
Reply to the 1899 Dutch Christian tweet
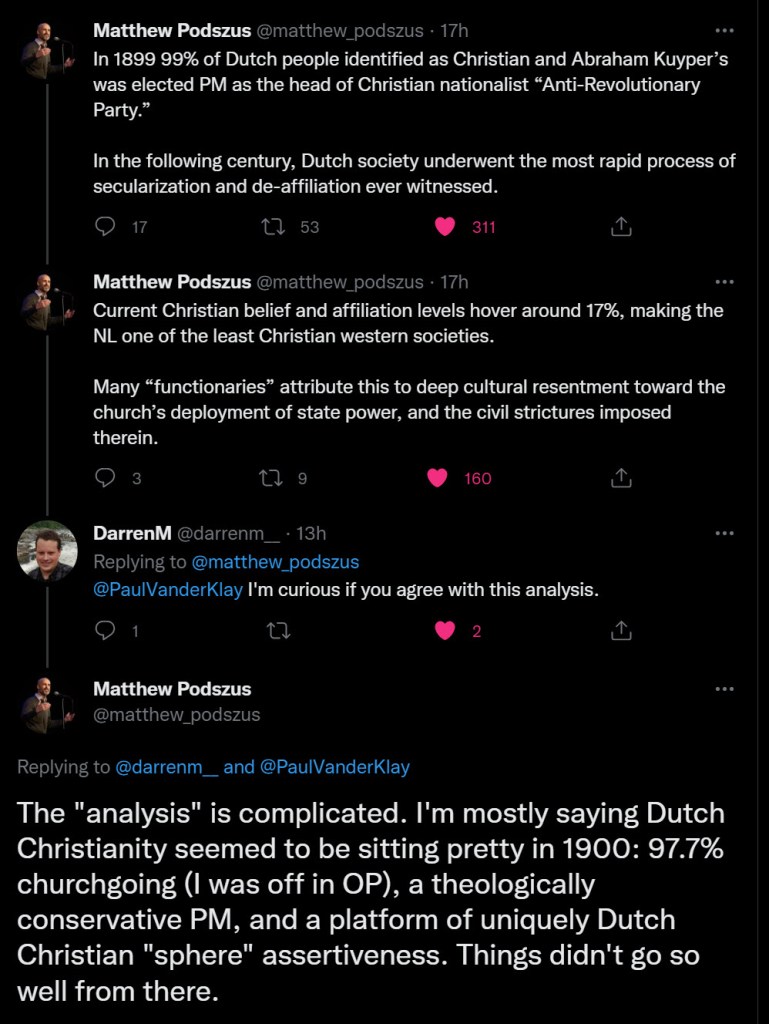pos(106,227)
